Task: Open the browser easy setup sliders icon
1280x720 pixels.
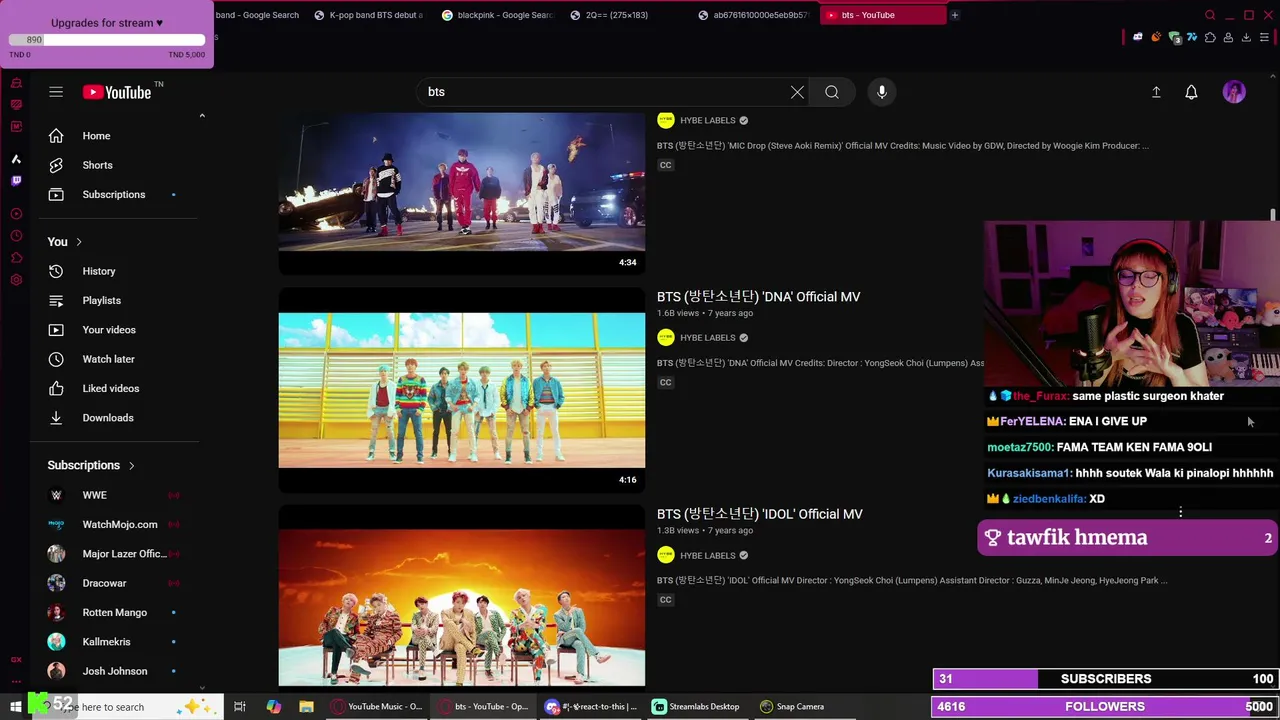Action: point(1265,38)
